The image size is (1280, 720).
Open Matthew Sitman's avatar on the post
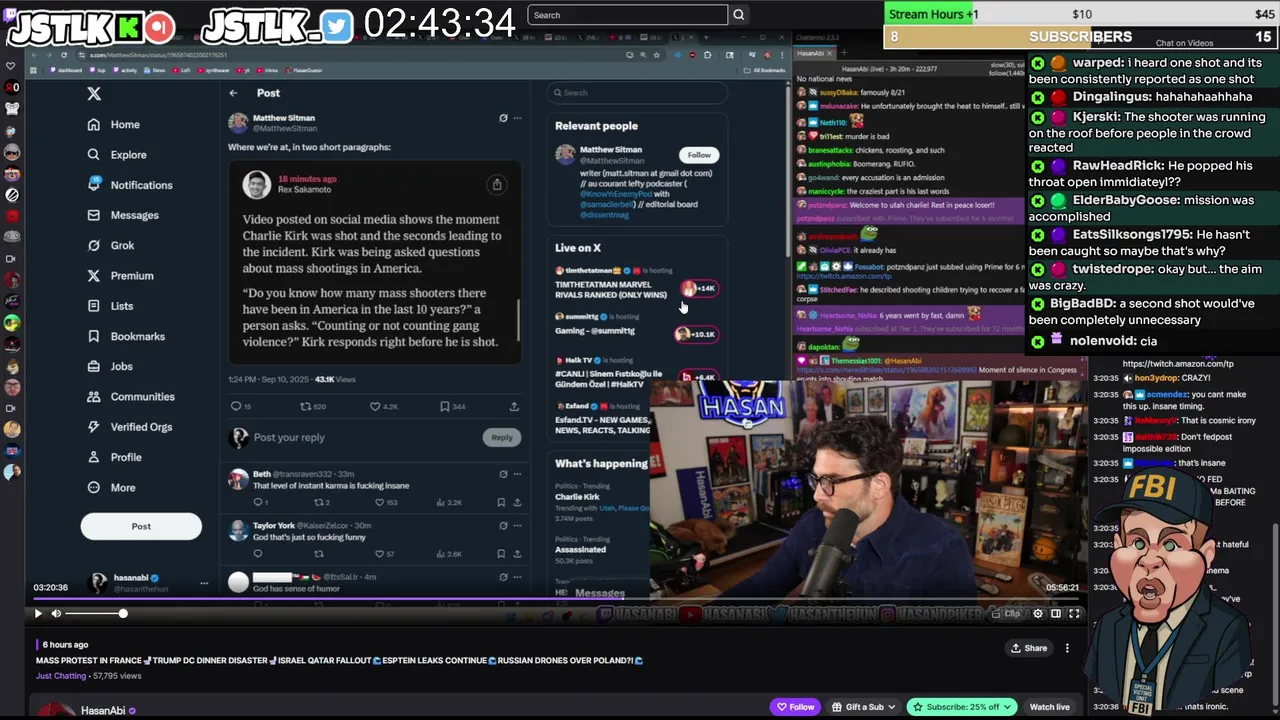click(x=238, y=123)
